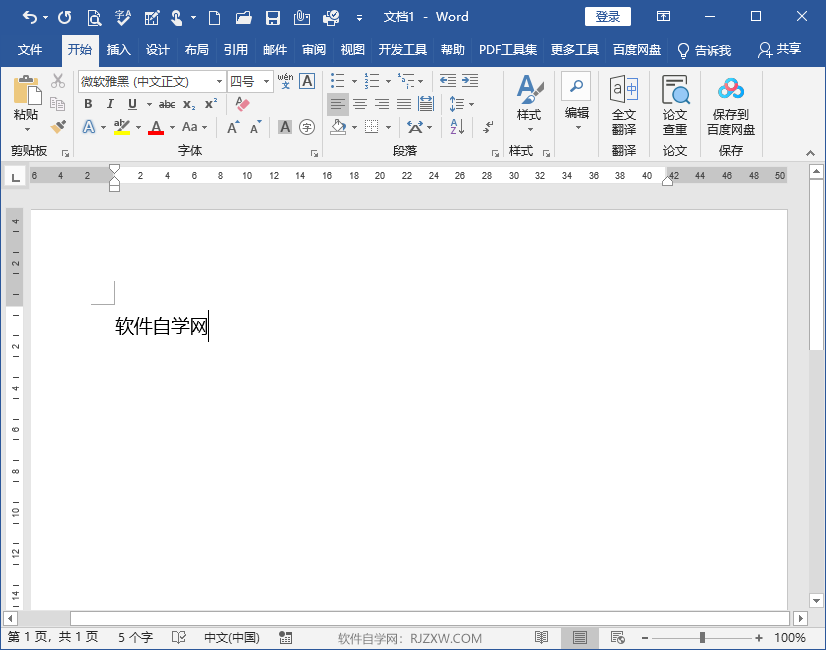Click the Save icon in Quick Access Toolbar

(273, 17)
